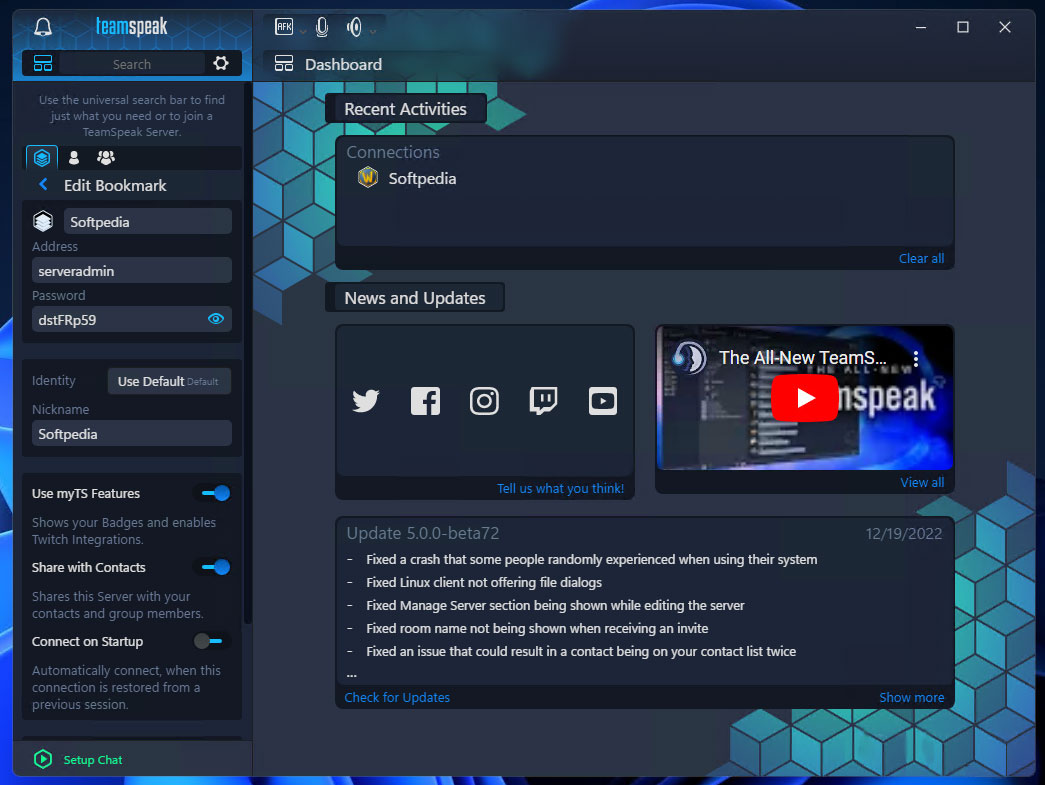Open Setup Chat link

point(93,760)
